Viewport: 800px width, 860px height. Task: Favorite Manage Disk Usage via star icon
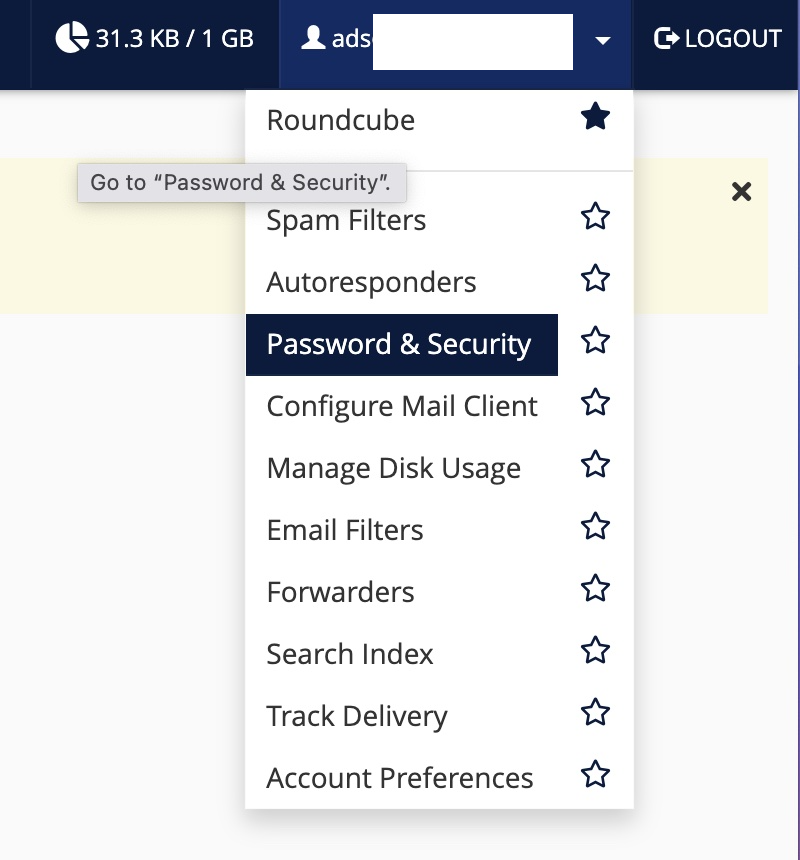pos(595,465)
